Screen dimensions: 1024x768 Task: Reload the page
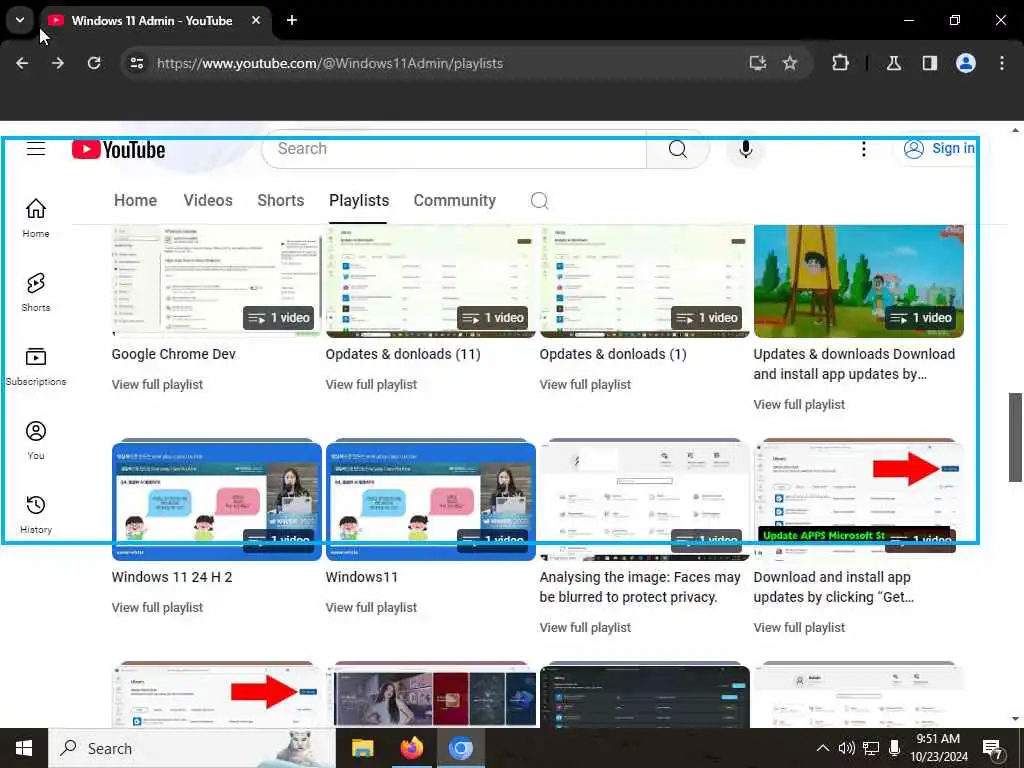(94, 63)
